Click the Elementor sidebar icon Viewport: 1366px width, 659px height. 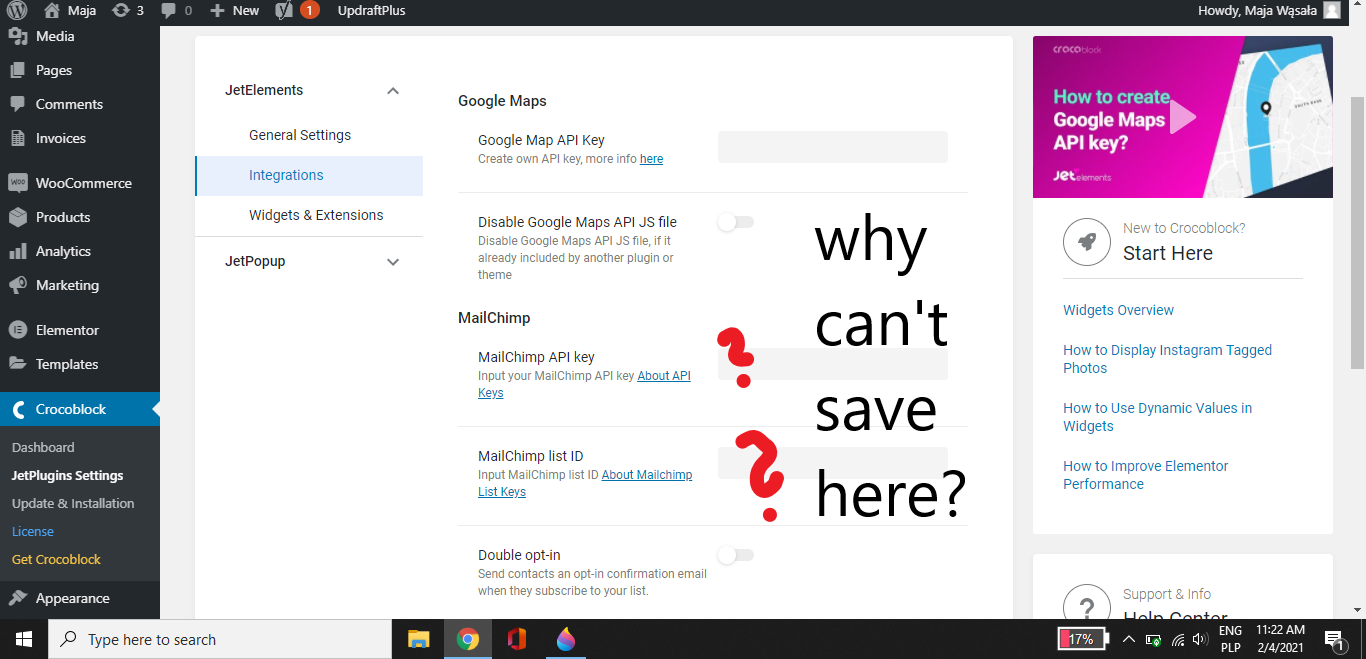[x=17, y=330]
